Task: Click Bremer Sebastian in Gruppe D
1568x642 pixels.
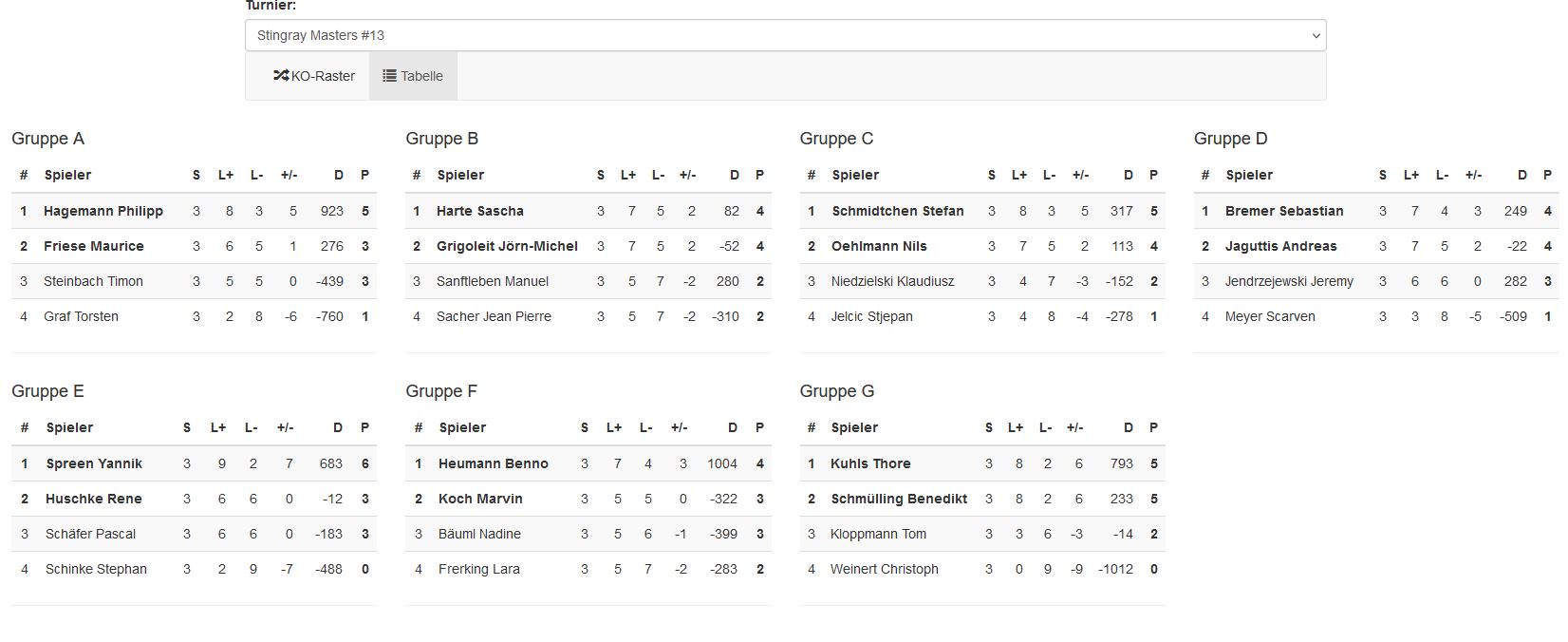Action: click(1284, 211)
